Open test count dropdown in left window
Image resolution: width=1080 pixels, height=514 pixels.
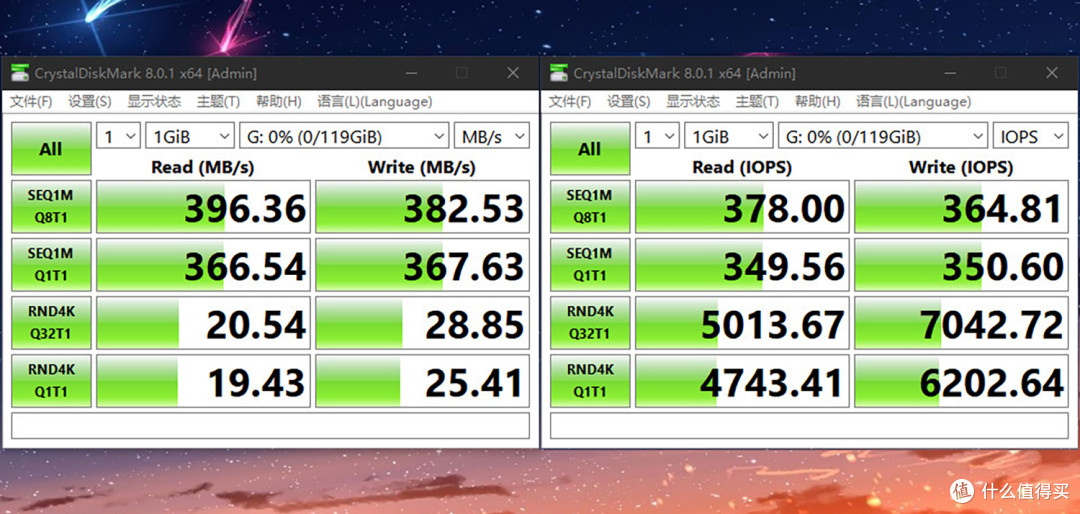tap(118, 136)
